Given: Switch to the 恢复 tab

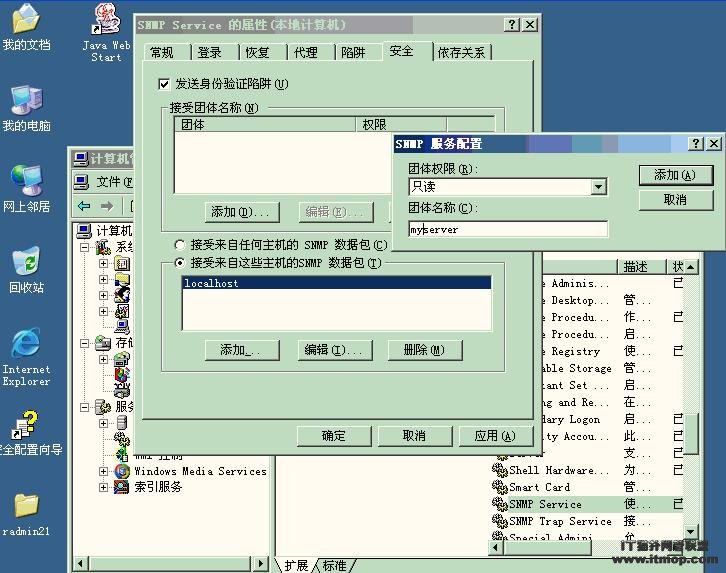Looking at the screenshot, I should pos(257,52).
